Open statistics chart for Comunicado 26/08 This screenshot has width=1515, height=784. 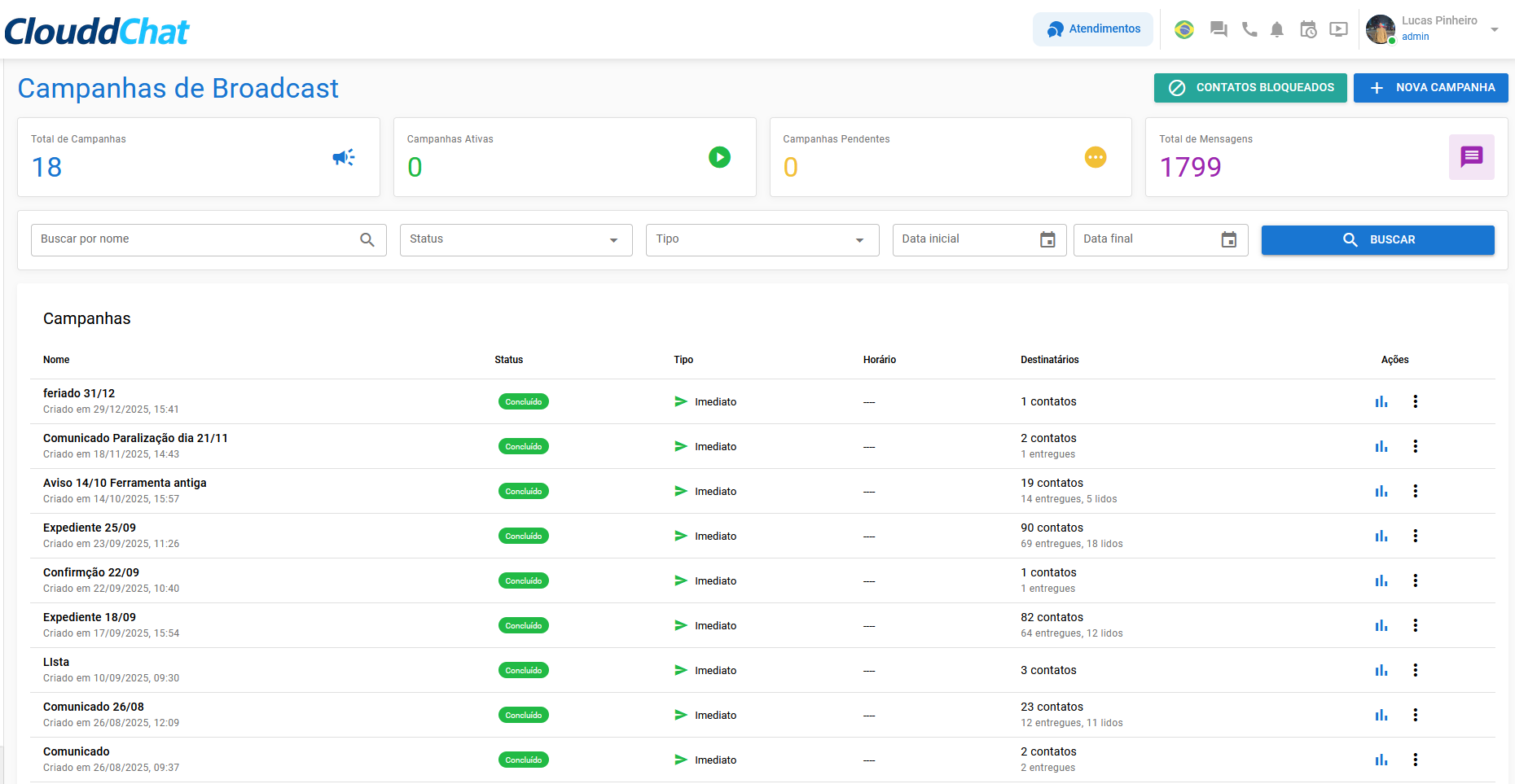1381,715
